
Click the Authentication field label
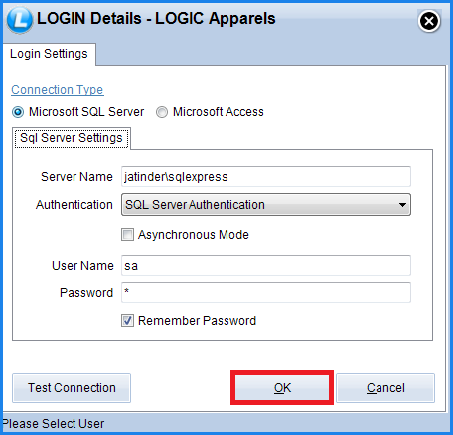74,205
